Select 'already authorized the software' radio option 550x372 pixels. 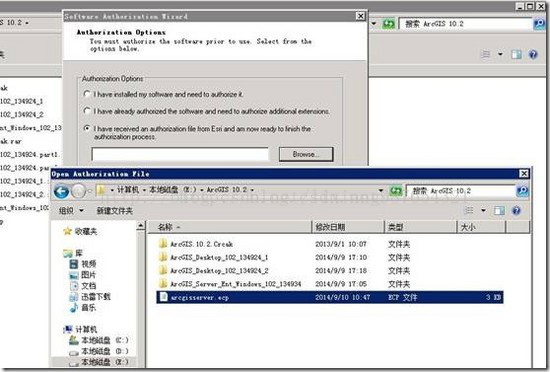pyautogui.click(x=87, y=111)
